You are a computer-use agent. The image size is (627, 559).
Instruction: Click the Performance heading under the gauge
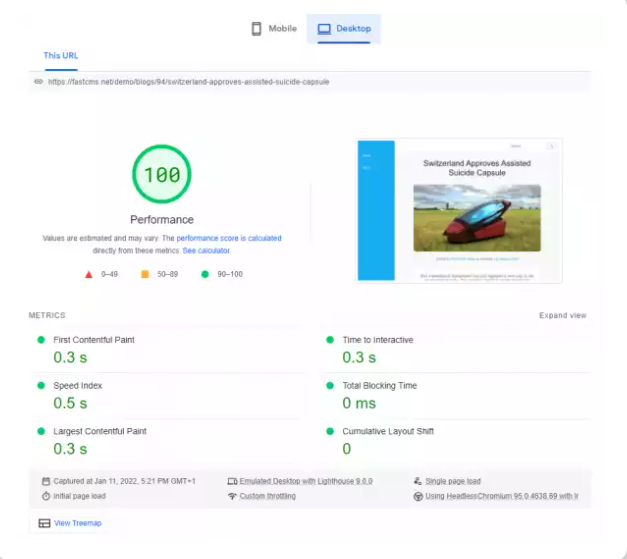162,220
